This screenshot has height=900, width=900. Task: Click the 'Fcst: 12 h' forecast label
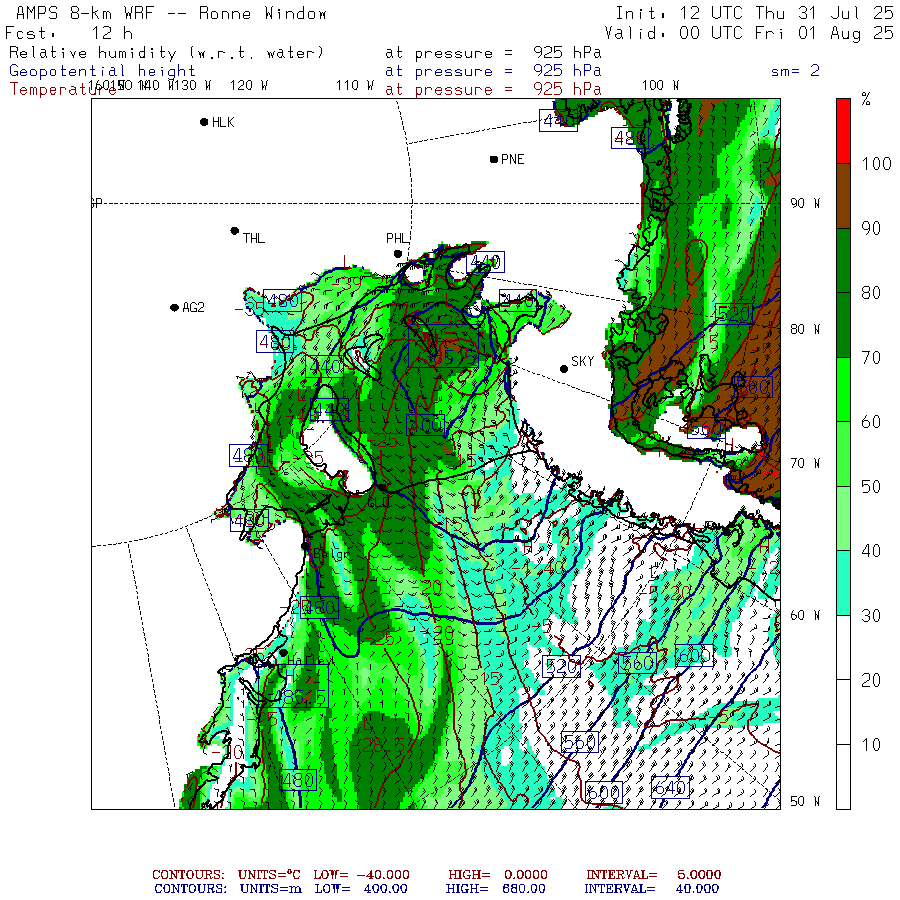pos(69,33)
